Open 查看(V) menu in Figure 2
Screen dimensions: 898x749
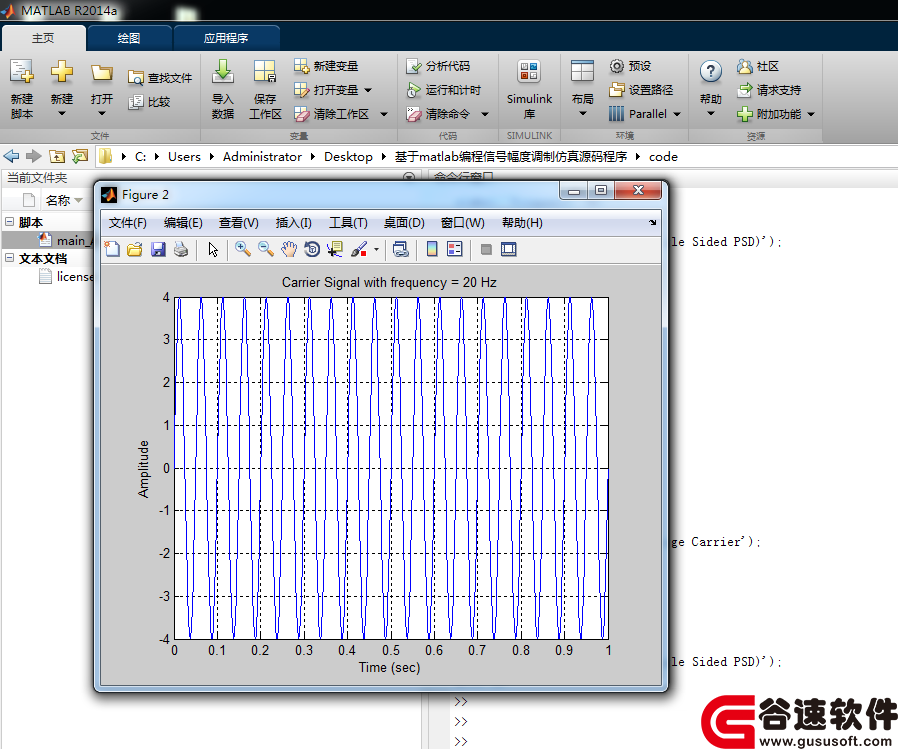pos(238,222)
